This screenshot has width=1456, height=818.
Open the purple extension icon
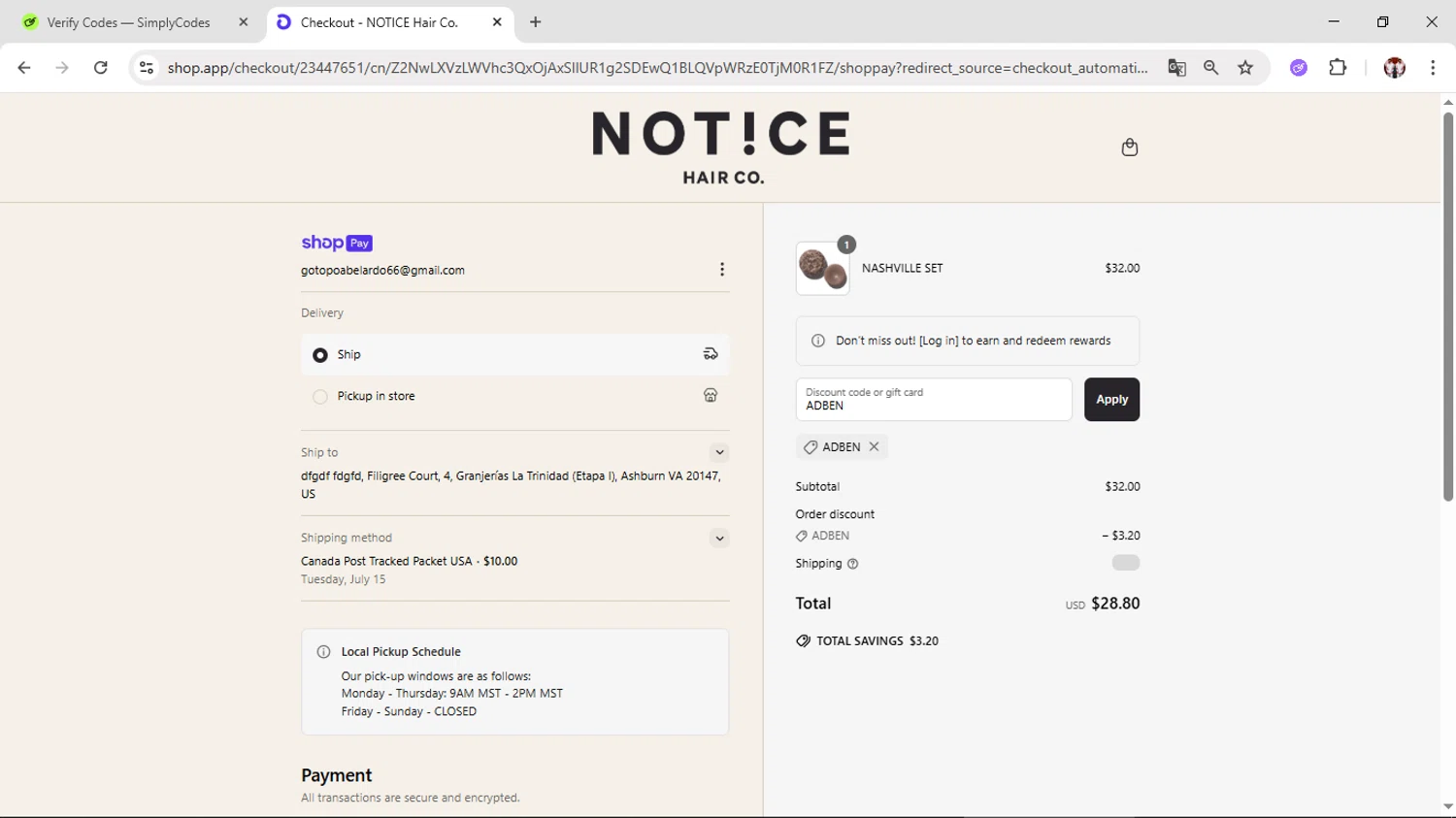tap(1299, 68)
